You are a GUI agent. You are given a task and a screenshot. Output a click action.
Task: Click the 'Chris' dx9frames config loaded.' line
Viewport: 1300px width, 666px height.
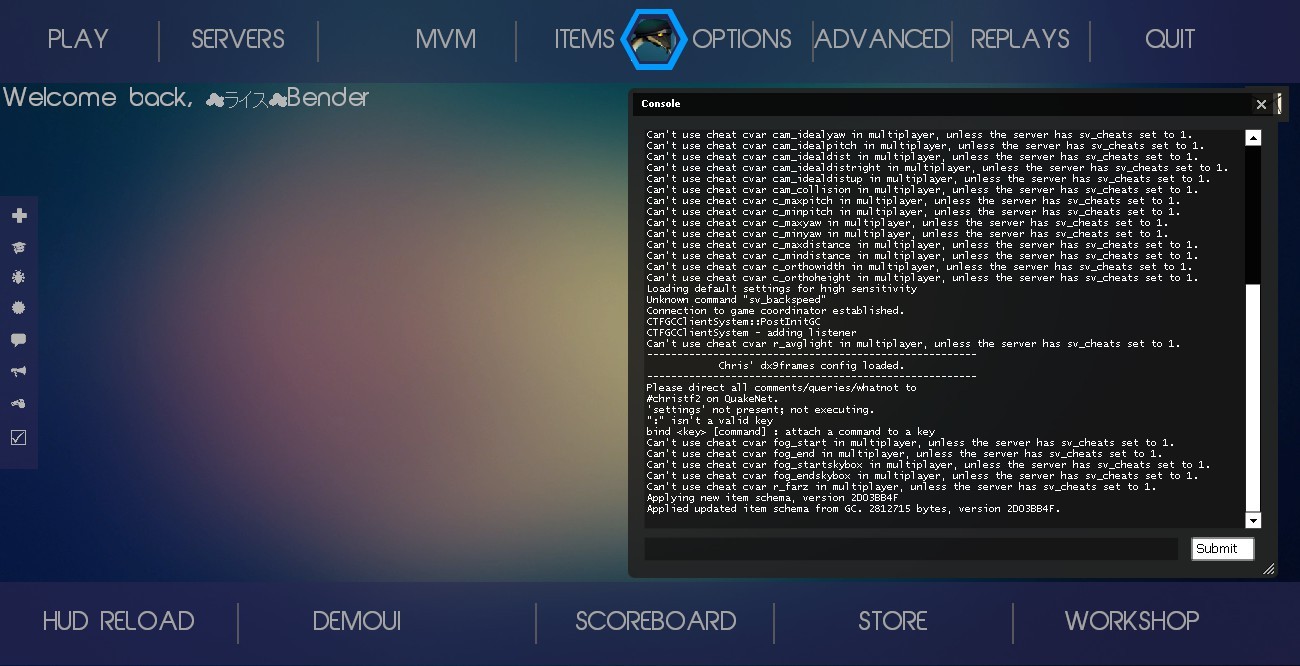coord(811,366)
